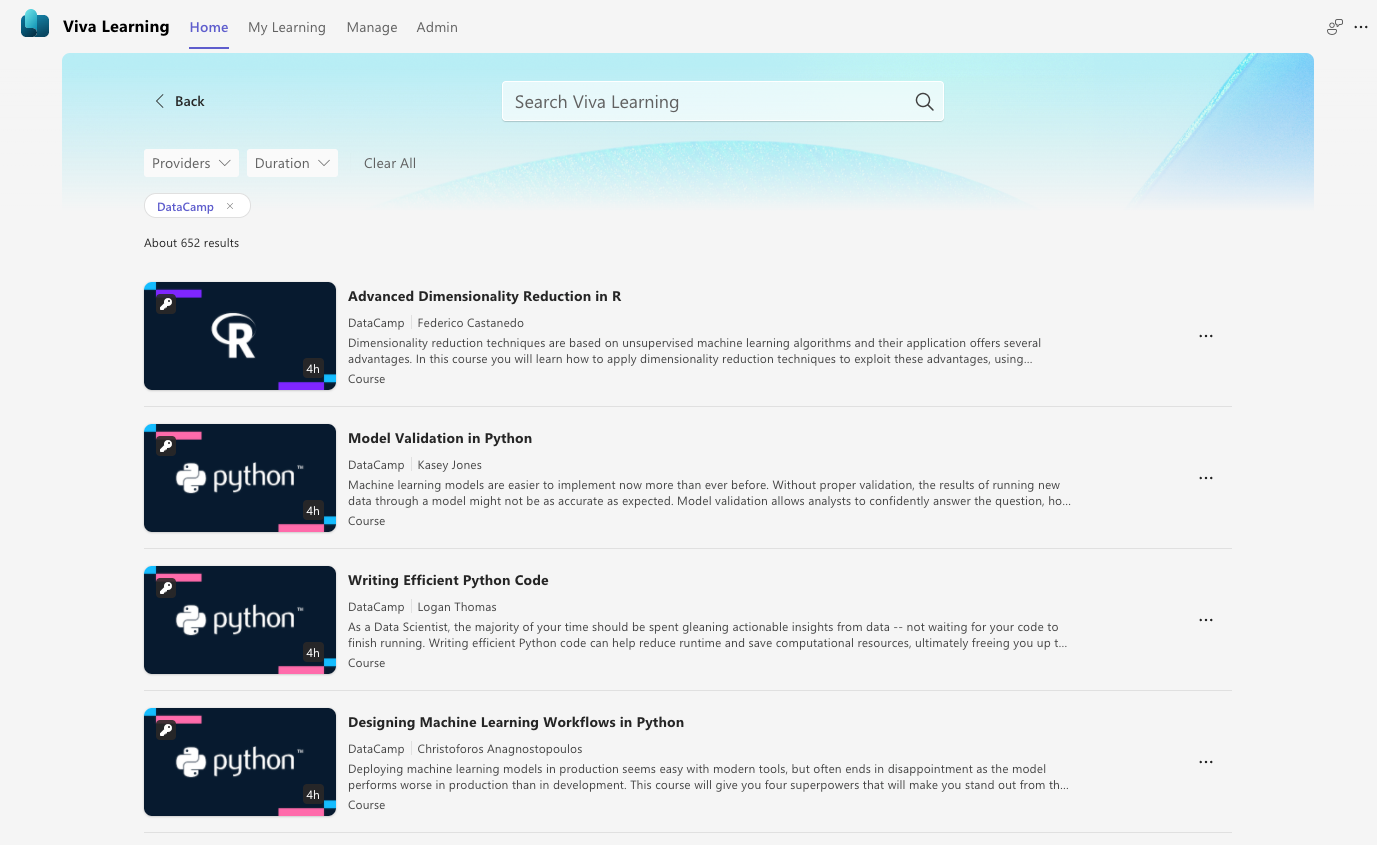Viewport: 1377px width, 845px height.
Task: Switch to the My Learning tab
Action: (287, 27)
